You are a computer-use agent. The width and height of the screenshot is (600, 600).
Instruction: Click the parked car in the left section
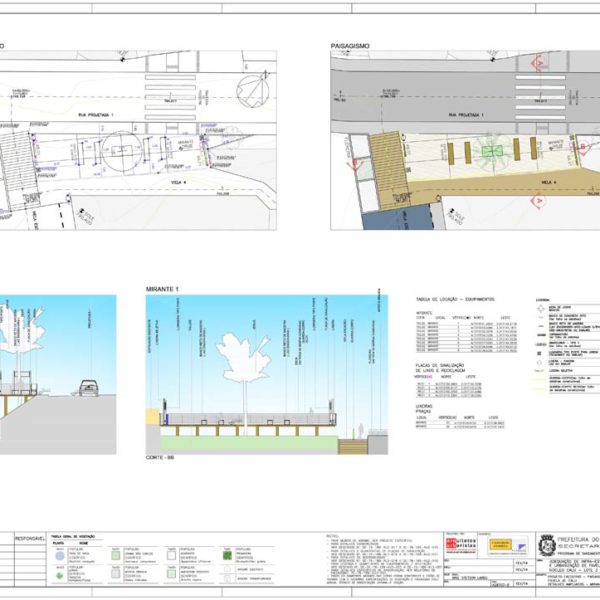pos(88,386)
